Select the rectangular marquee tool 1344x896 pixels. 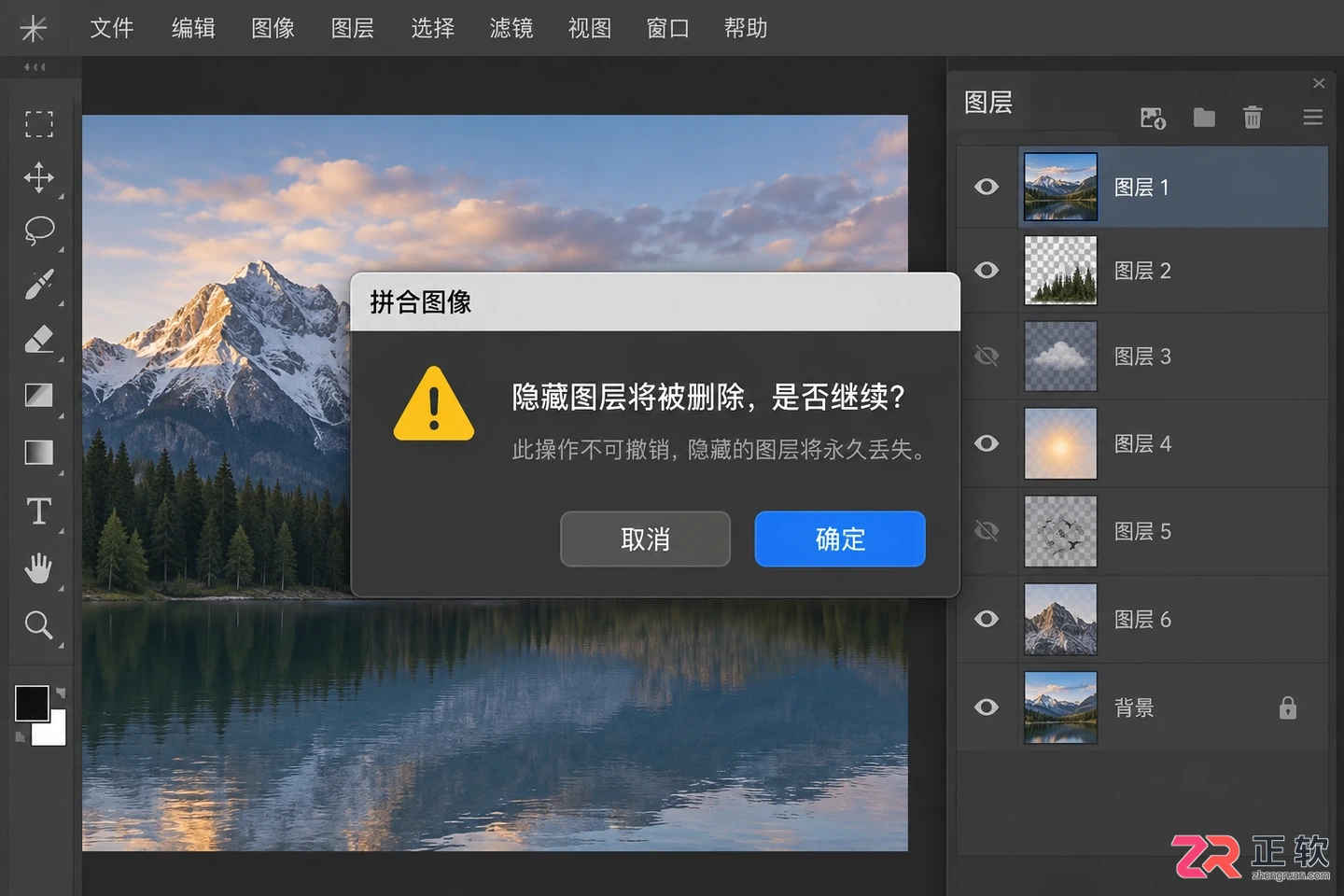38,124
